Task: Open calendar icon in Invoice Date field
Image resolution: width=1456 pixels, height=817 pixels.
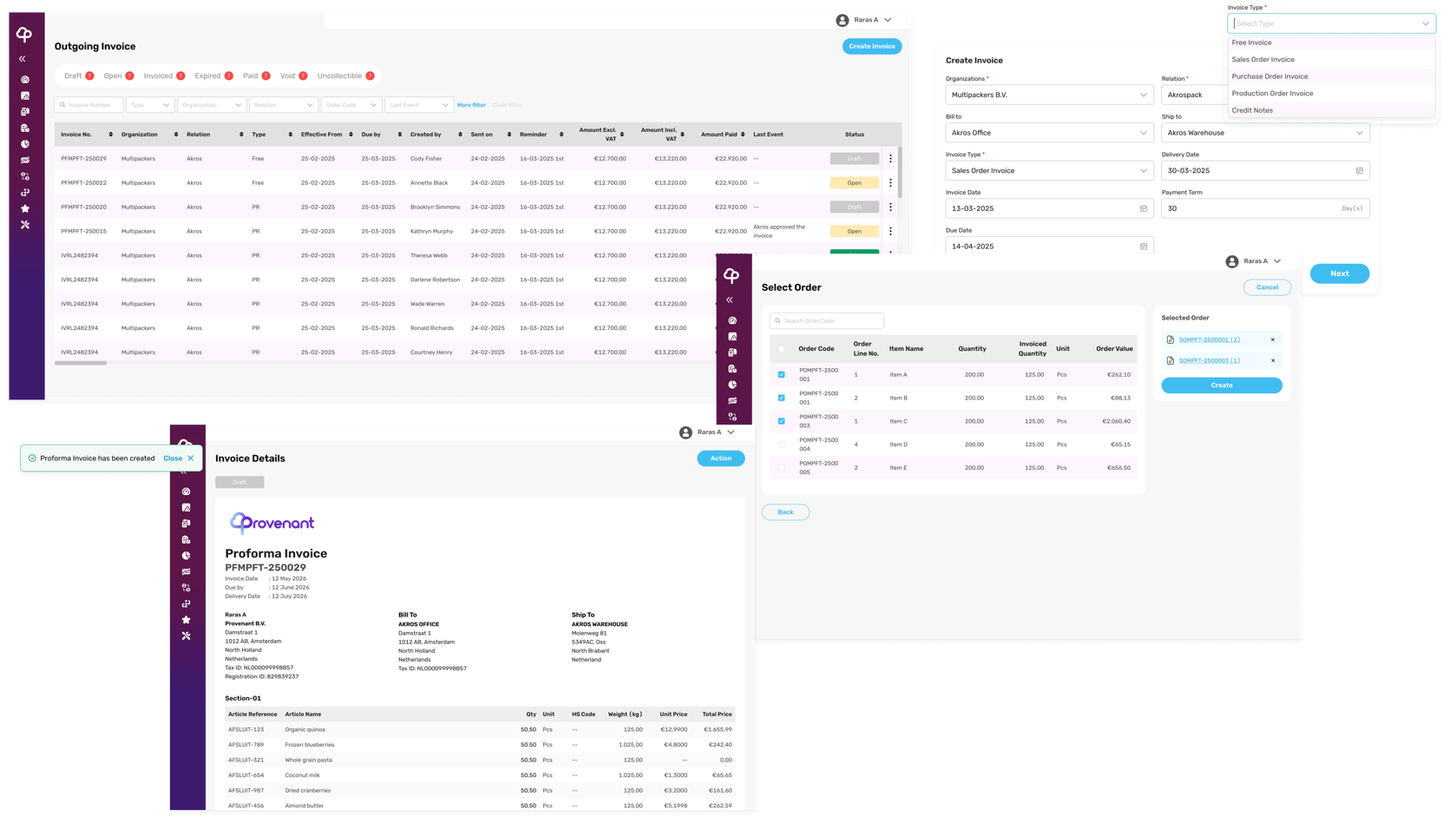Action: coord(1143,208)
